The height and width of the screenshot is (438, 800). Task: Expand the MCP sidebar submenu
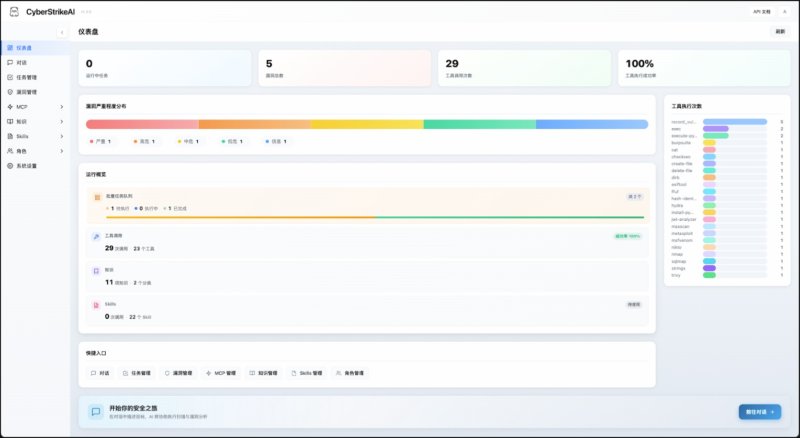pos(62,106)
